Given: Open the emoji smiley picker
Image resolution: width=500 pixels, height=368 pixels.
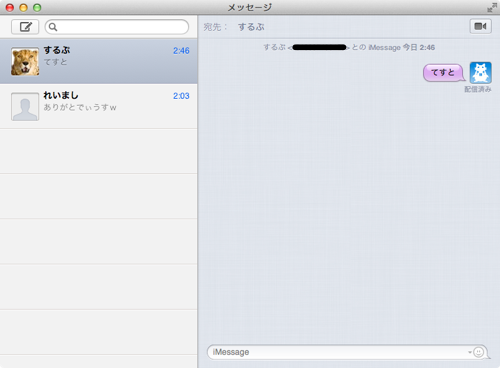Looking at the screenshot, I should [478, 352].
